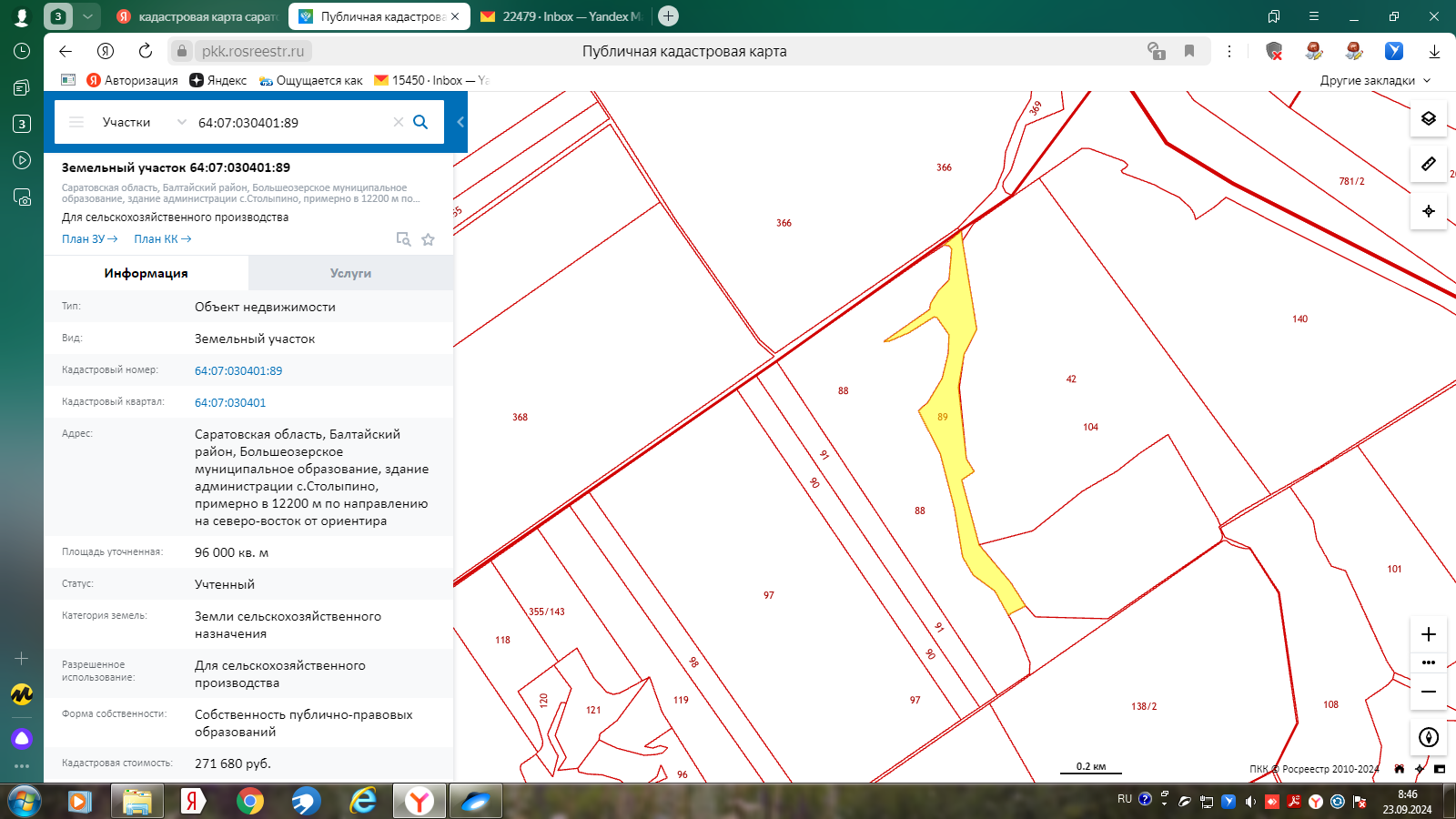
Task: Click the zoom-to-parcel icon beside star
Action: tap(403, 239)
